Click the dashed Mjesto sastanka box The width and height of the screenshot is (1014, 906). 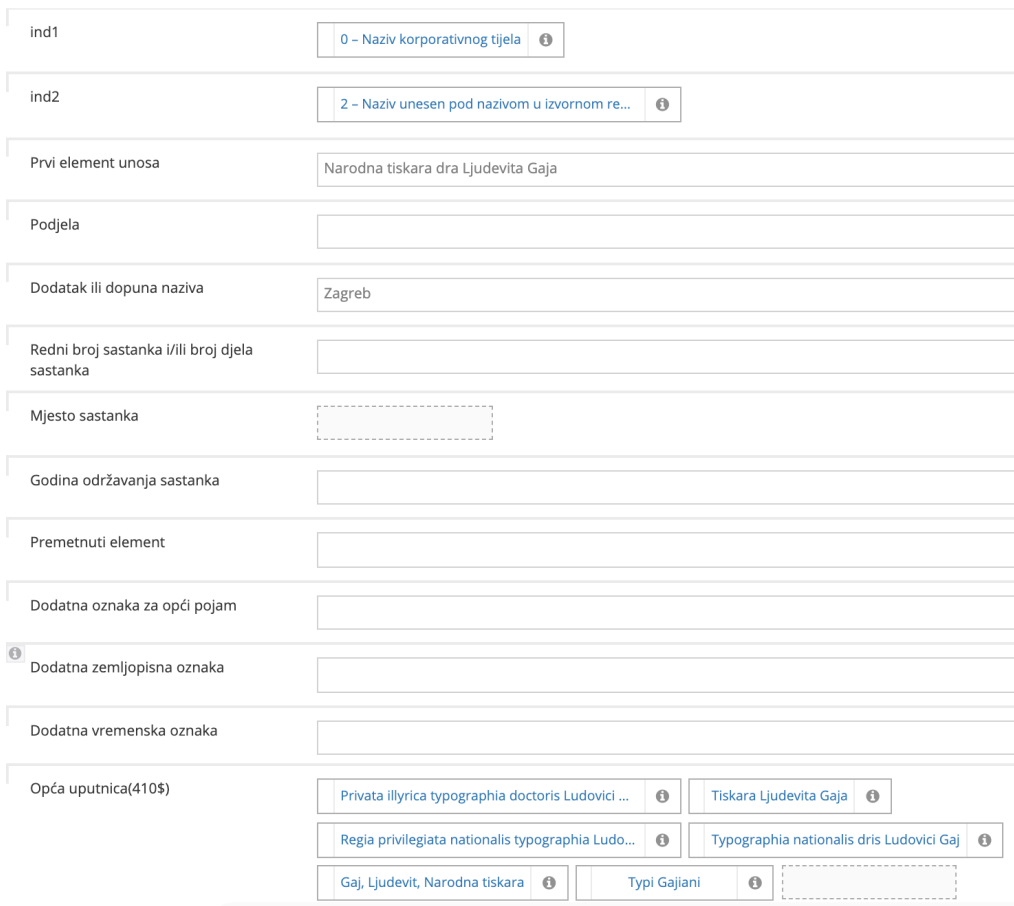tap(404, 422)
